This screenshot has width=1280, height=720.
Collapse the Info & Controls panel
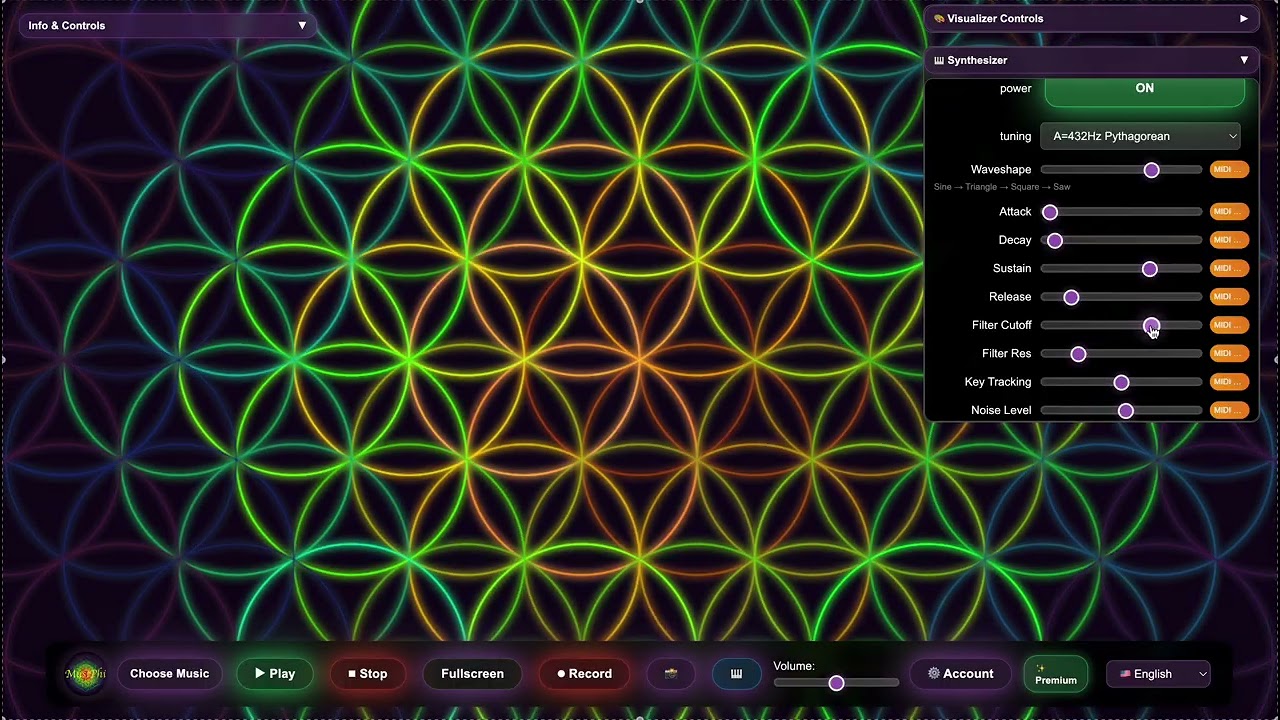[168, 25]
